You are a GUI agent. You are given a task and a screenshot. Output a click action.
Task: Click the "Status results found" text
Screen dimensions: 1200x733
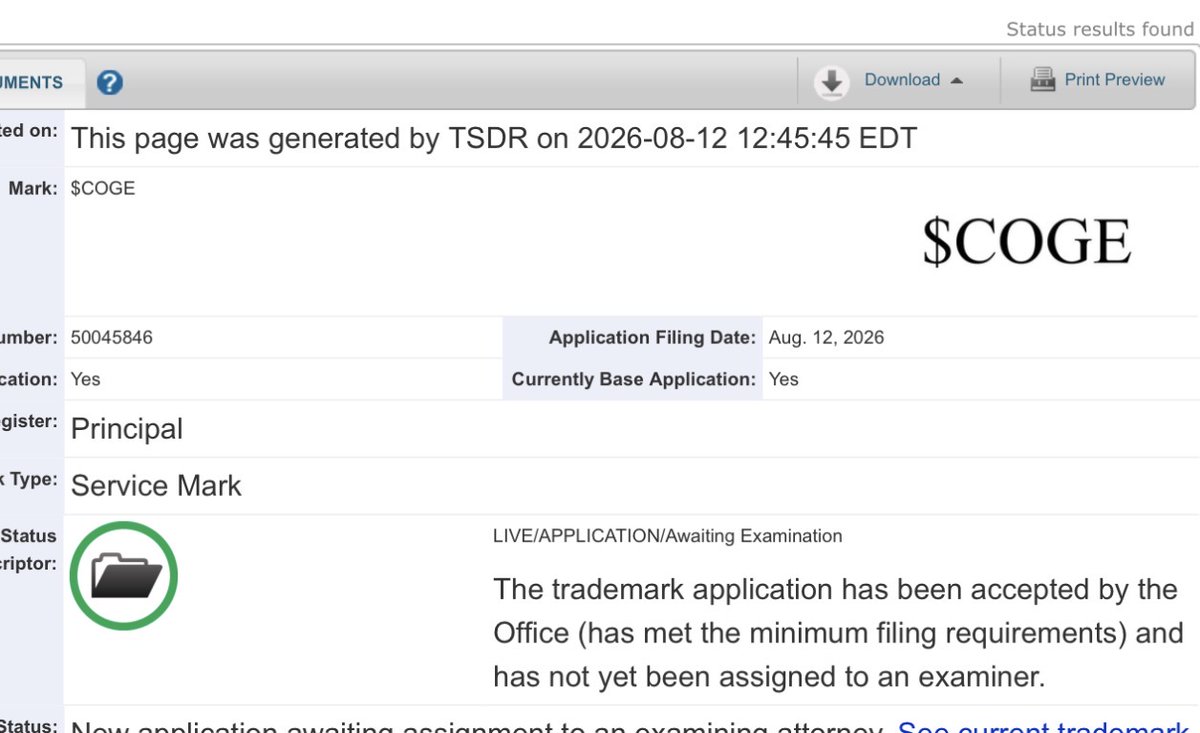pyautogui.click(x=1100, y=29)
